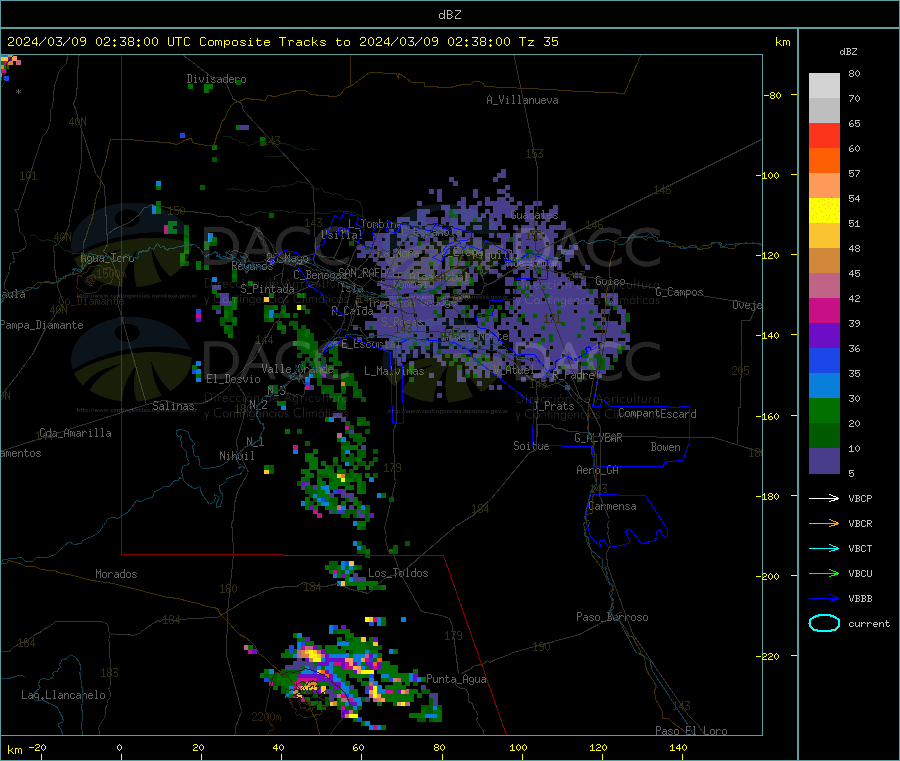This screenshot has width=900, height=761.
Task: Click the Punta_Agua map label
Action: click(x=456, y=679)
